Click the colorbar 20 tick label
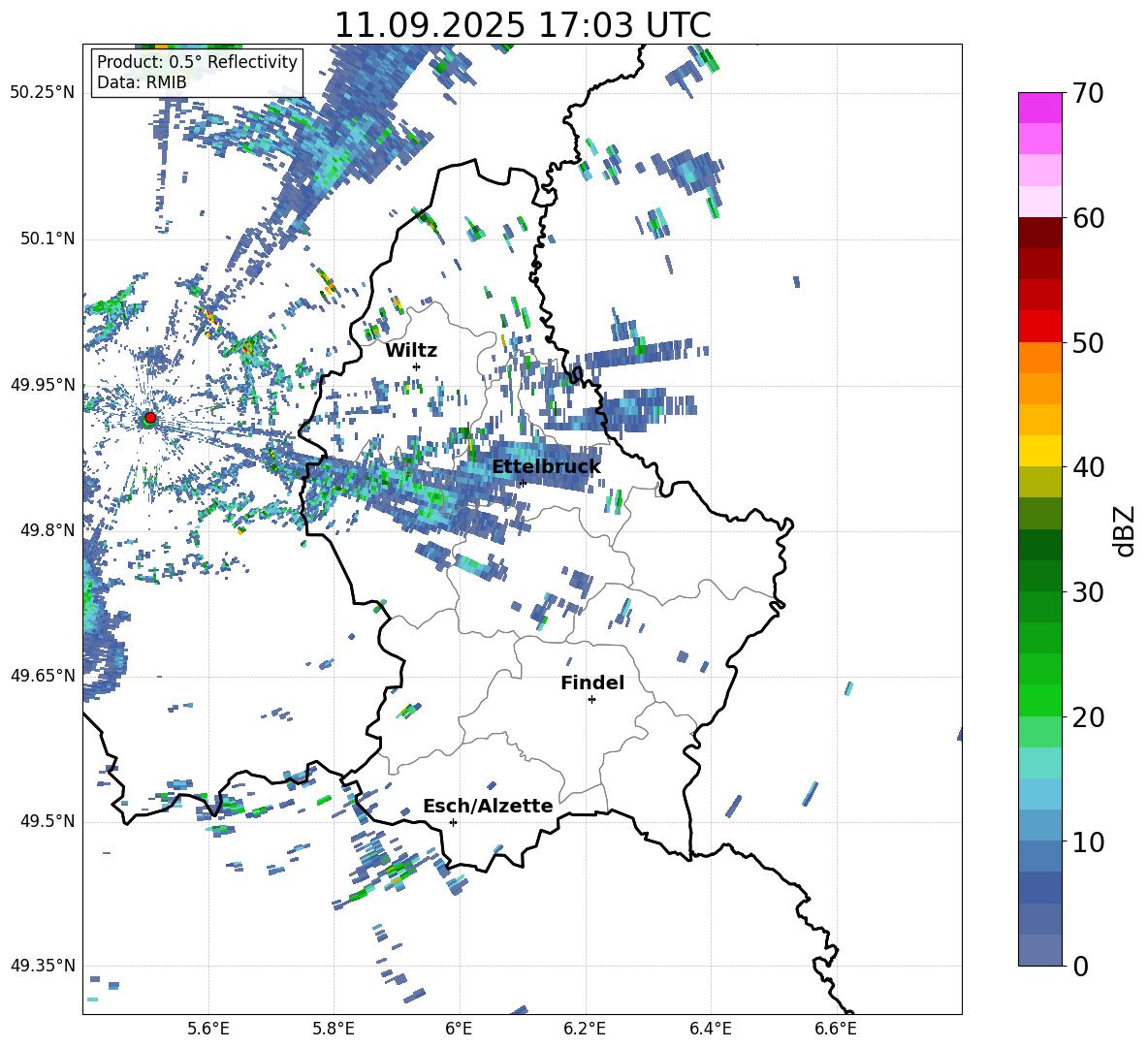The width and height of the screenshot is (1148, 1048). coord(1088,716)
